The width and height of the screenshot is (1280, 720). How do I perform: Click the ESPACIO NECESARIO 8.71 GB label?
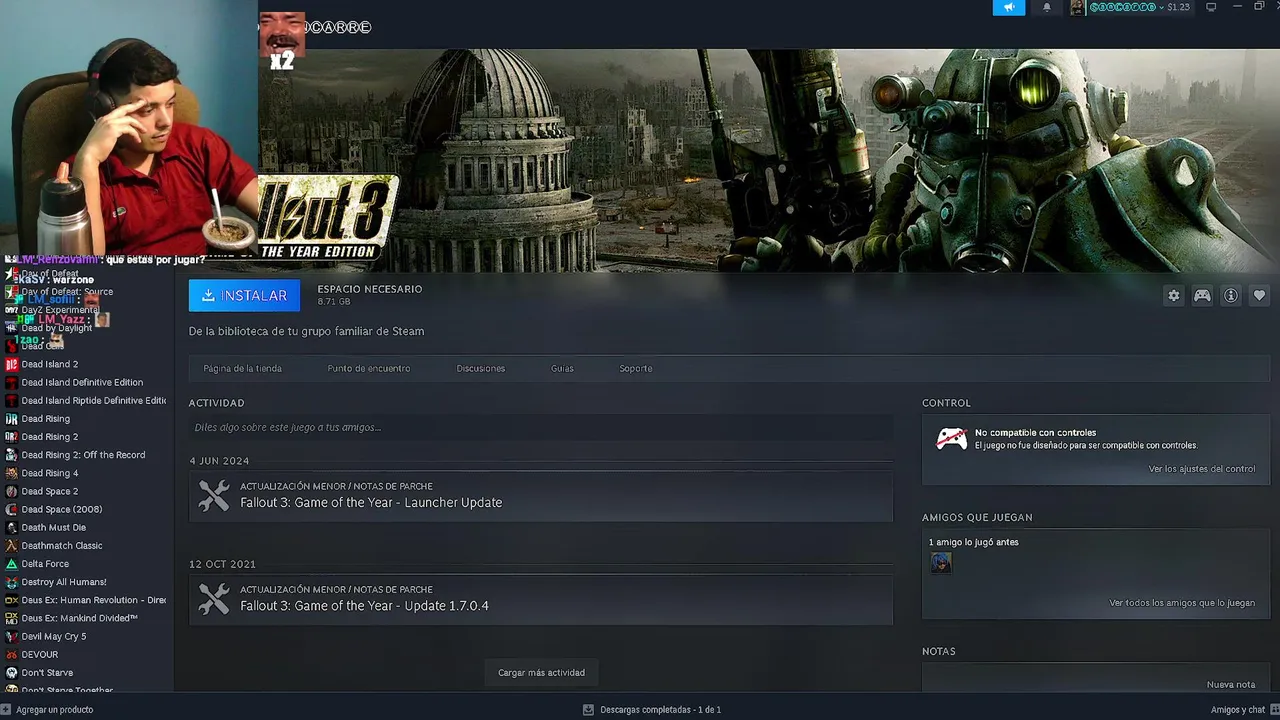point(370,295)
